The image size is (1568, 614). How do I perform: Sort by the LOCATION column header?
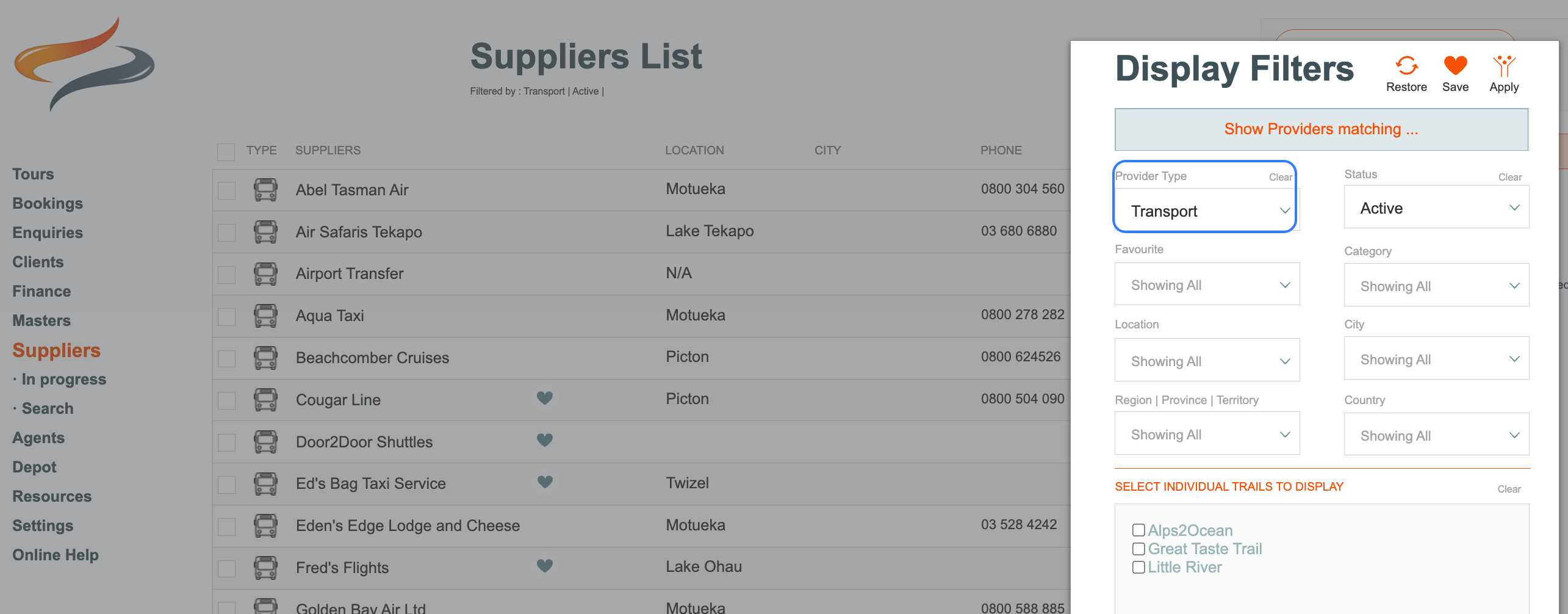click(694, 150)
